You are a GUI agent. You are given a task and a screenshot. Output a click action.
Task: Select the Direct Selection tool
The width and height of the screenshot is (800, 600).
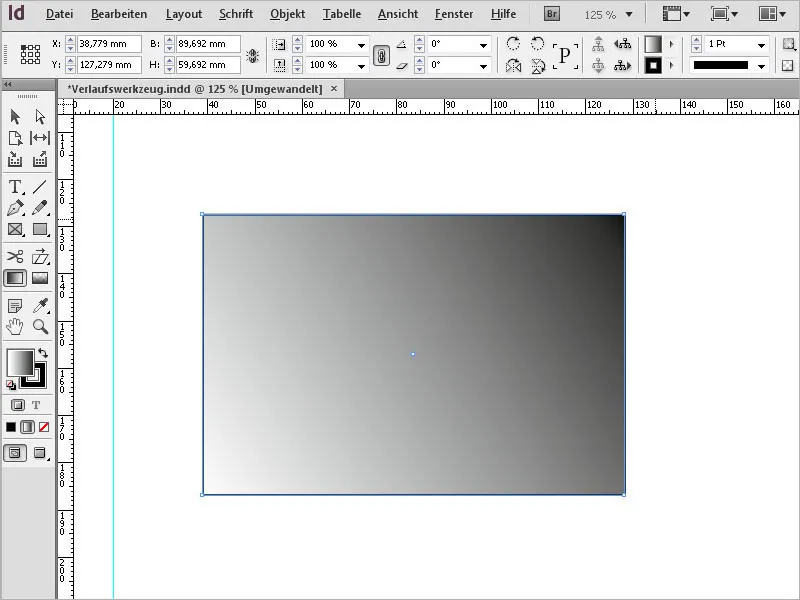[x=40, y=117]
